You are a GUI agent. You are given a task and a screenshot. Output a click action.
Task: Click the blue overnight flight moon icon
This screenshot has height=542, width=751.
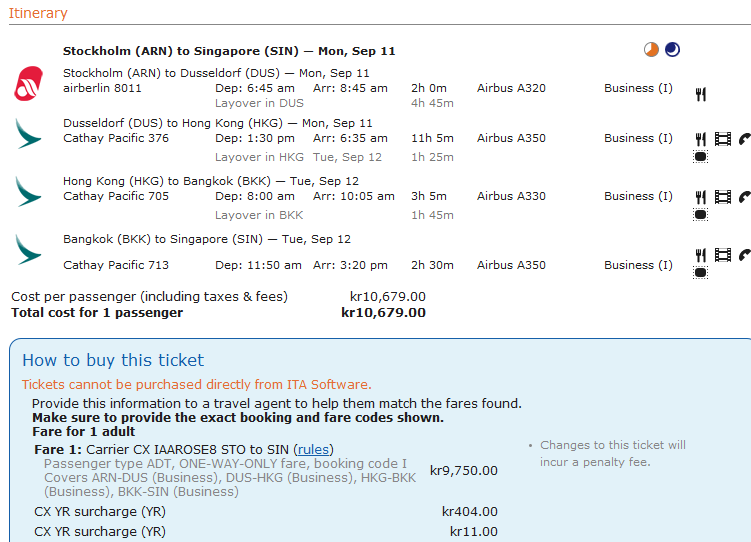672,50
